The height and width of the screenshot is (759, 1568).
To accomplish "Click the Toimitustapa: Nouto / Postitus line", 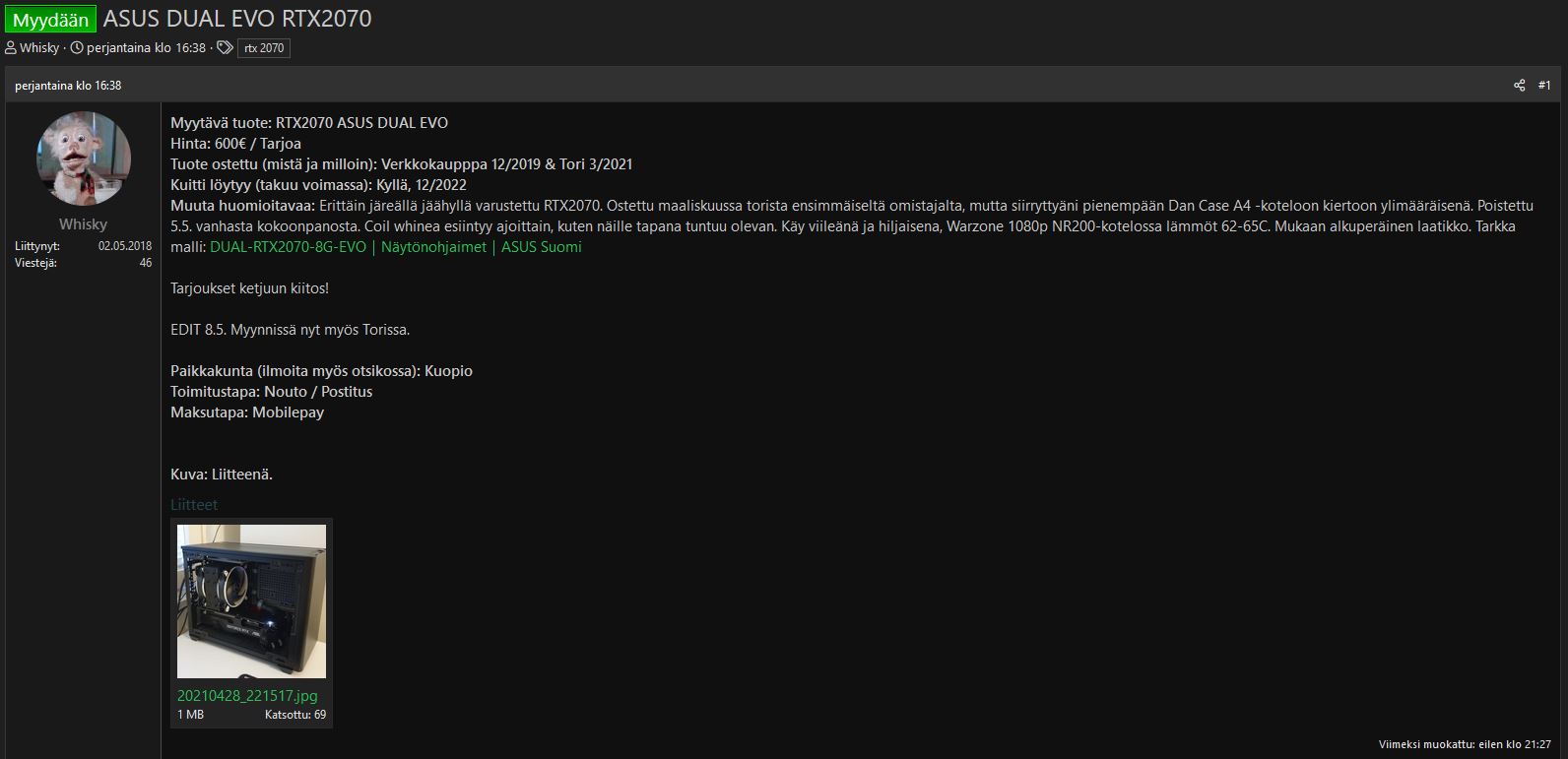I will pos(271,392).
